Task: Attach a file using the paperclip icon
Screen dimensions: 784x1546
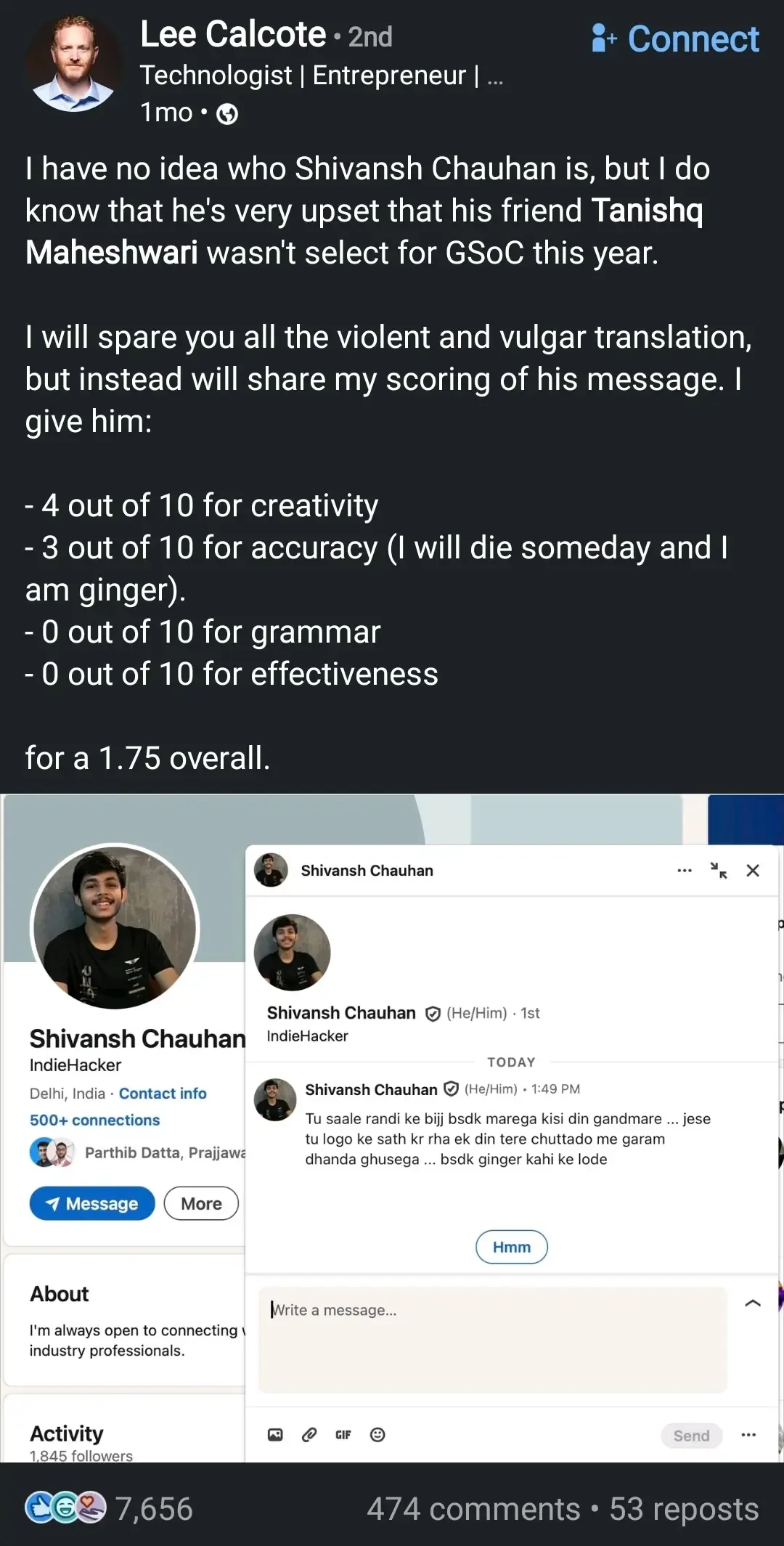Action: pos(309,1435)
